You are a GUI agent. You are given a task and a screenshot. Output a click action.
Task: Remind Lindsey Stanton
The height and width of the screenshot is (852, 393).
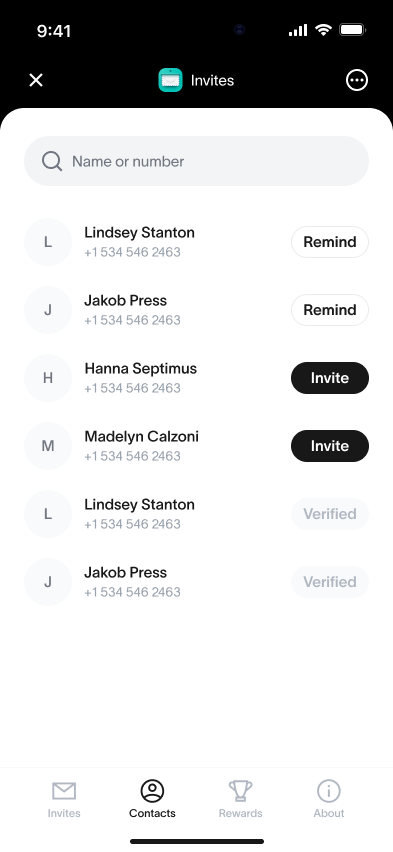coord(330,242)
